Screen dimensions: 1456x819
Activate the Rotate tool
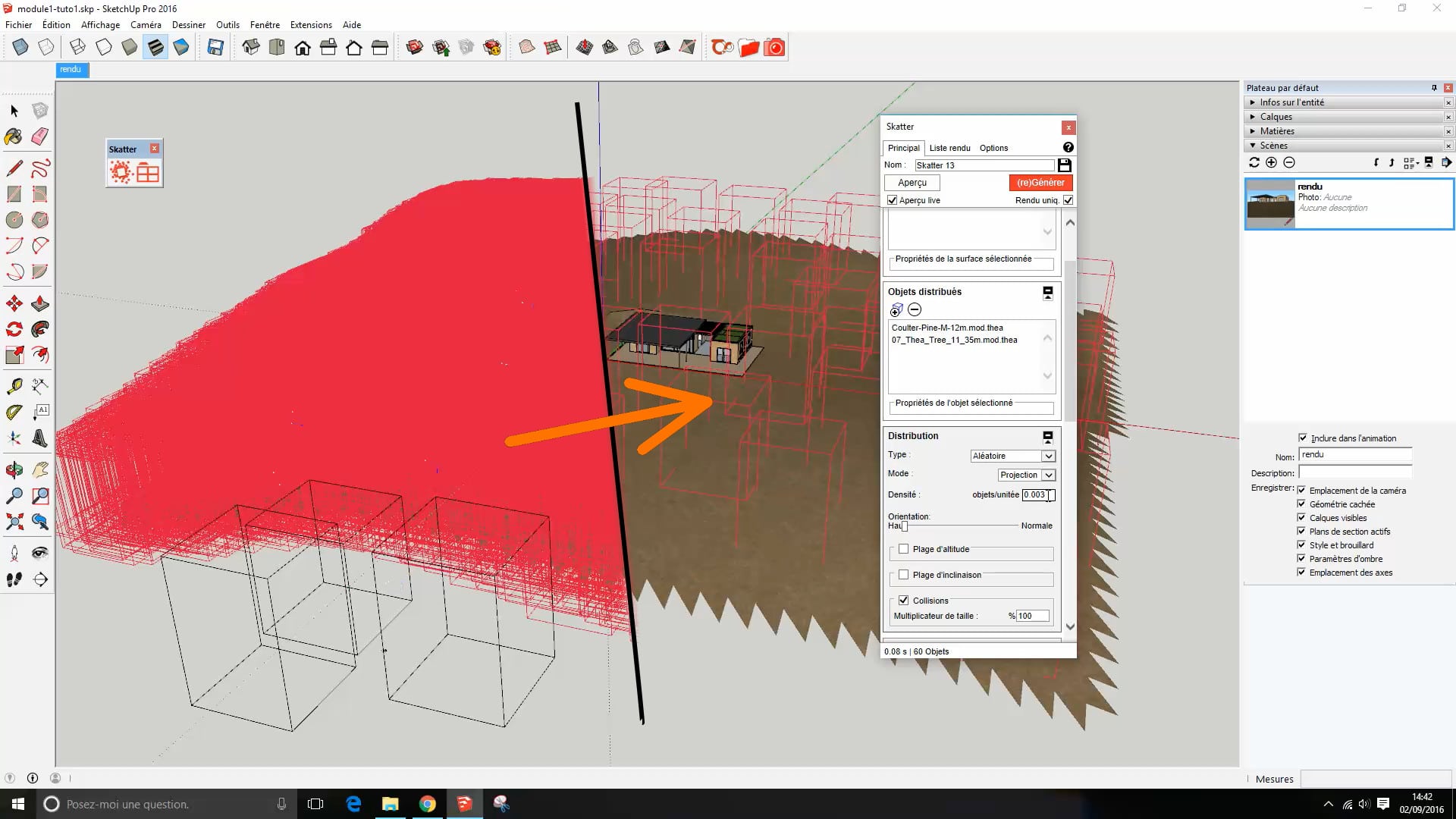coord(14,330)
